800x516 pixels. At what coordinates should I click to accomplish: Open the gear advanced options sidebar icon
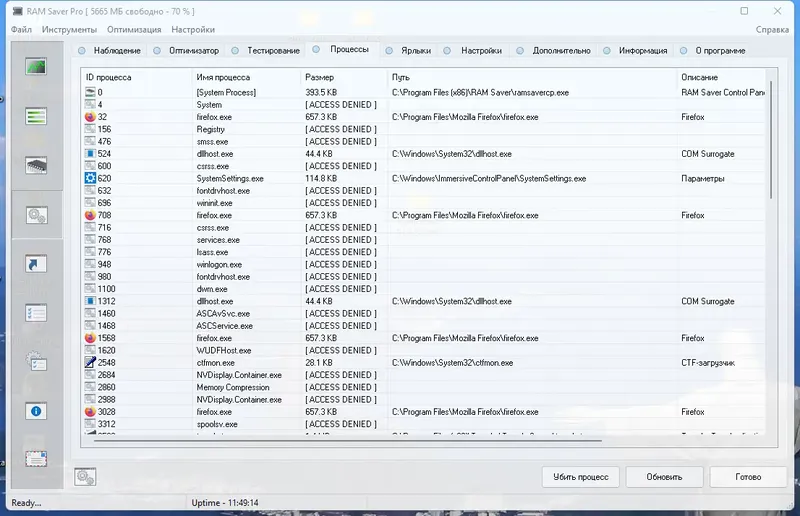coord(36,362)
